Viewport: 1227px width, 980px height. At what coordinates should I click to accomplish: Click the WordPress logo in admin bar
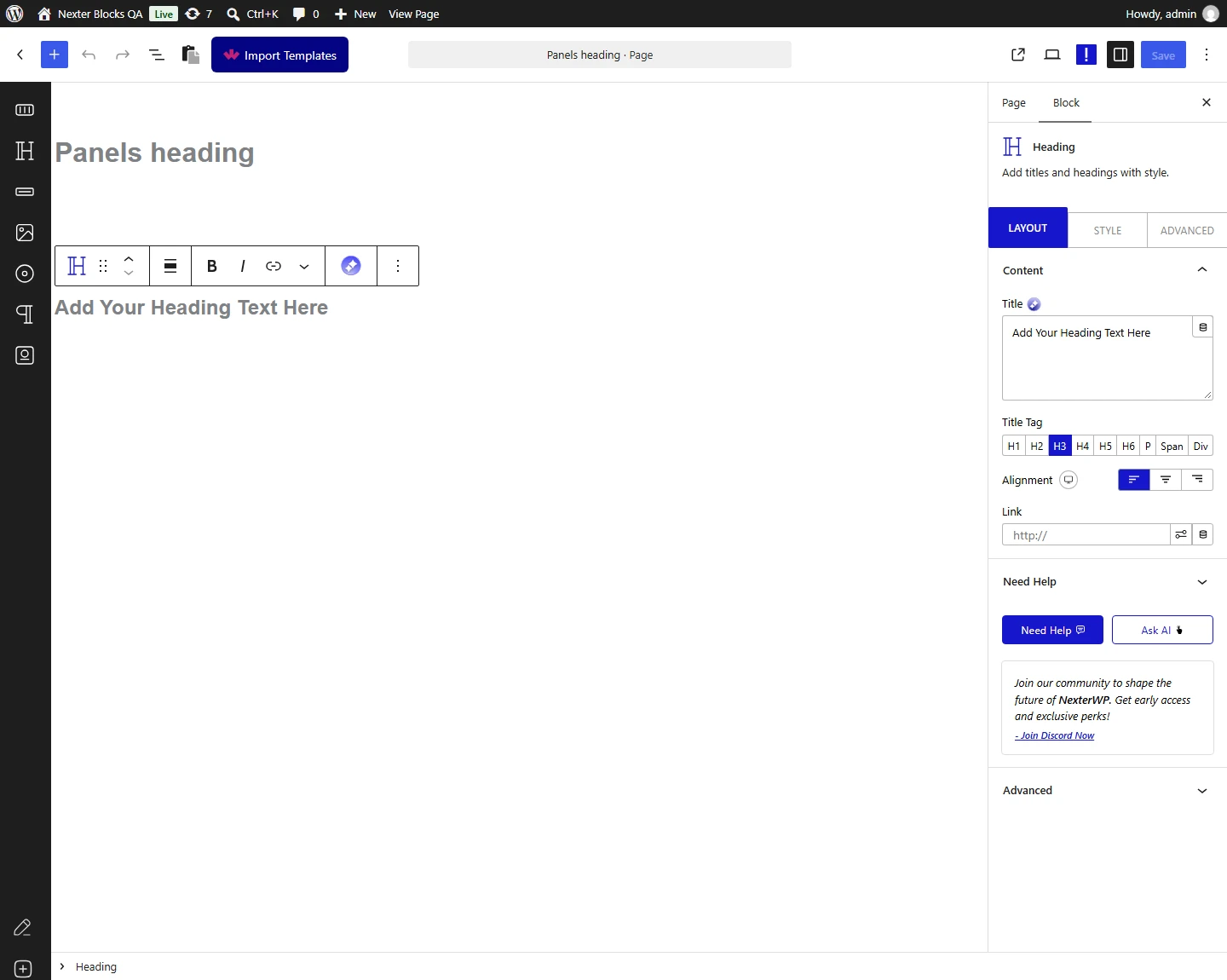(14, 14)
